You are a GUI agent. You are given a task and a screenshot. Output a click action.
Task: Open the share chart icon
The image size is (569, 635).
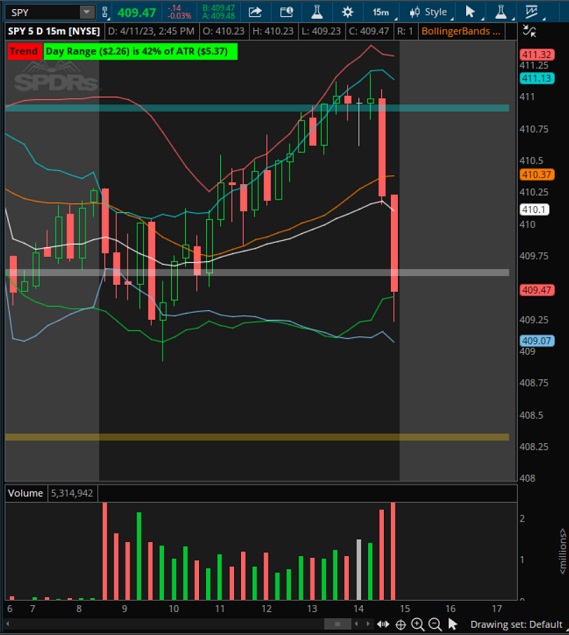(x=255, y=12)
